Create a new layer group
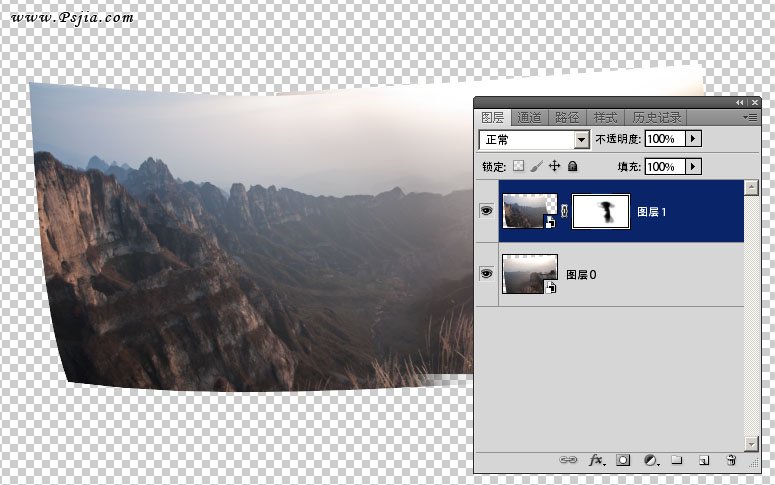Image resolution: width=775 pixels, height=485 pixels. point(677,460)
